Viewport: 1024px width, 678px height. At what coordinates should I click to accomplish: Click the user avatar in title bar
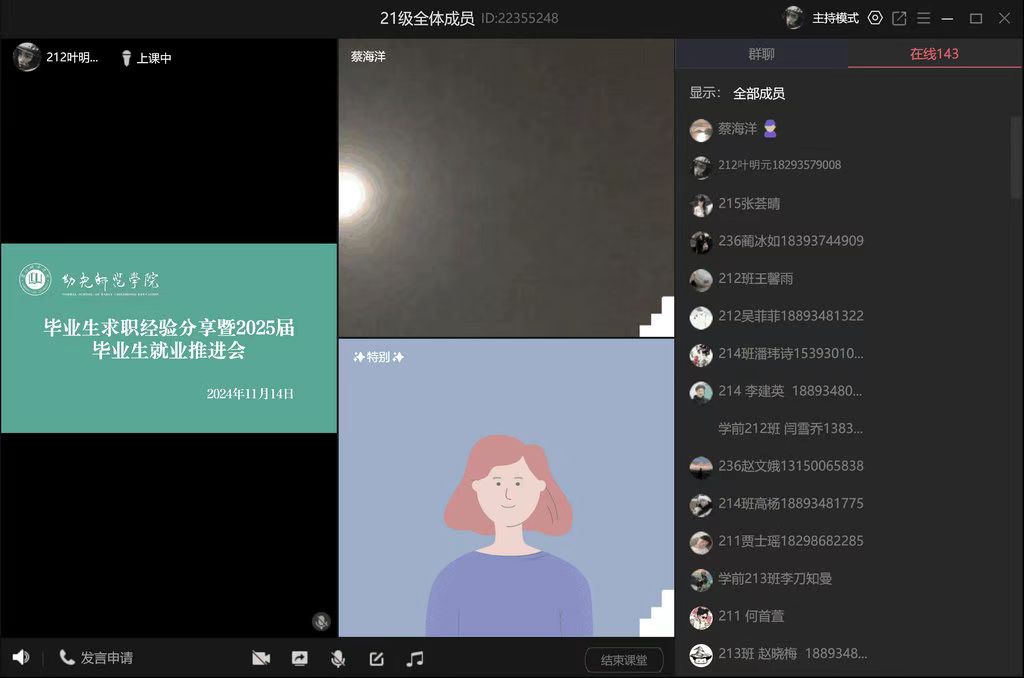point(793,18)
